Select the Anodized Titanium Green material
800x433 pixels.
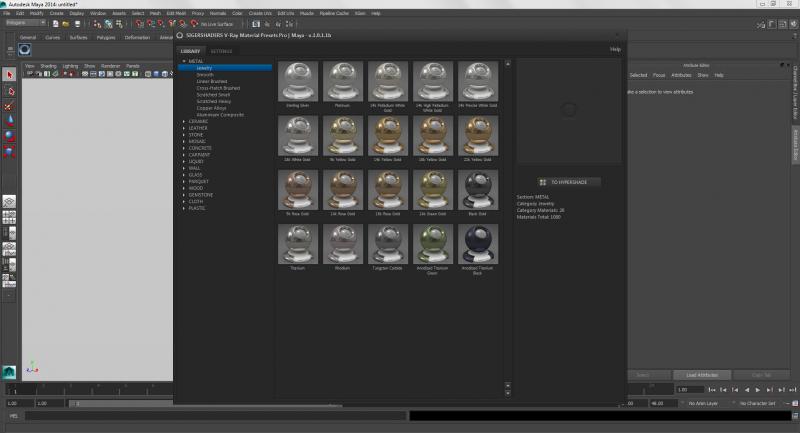(432, 243)
